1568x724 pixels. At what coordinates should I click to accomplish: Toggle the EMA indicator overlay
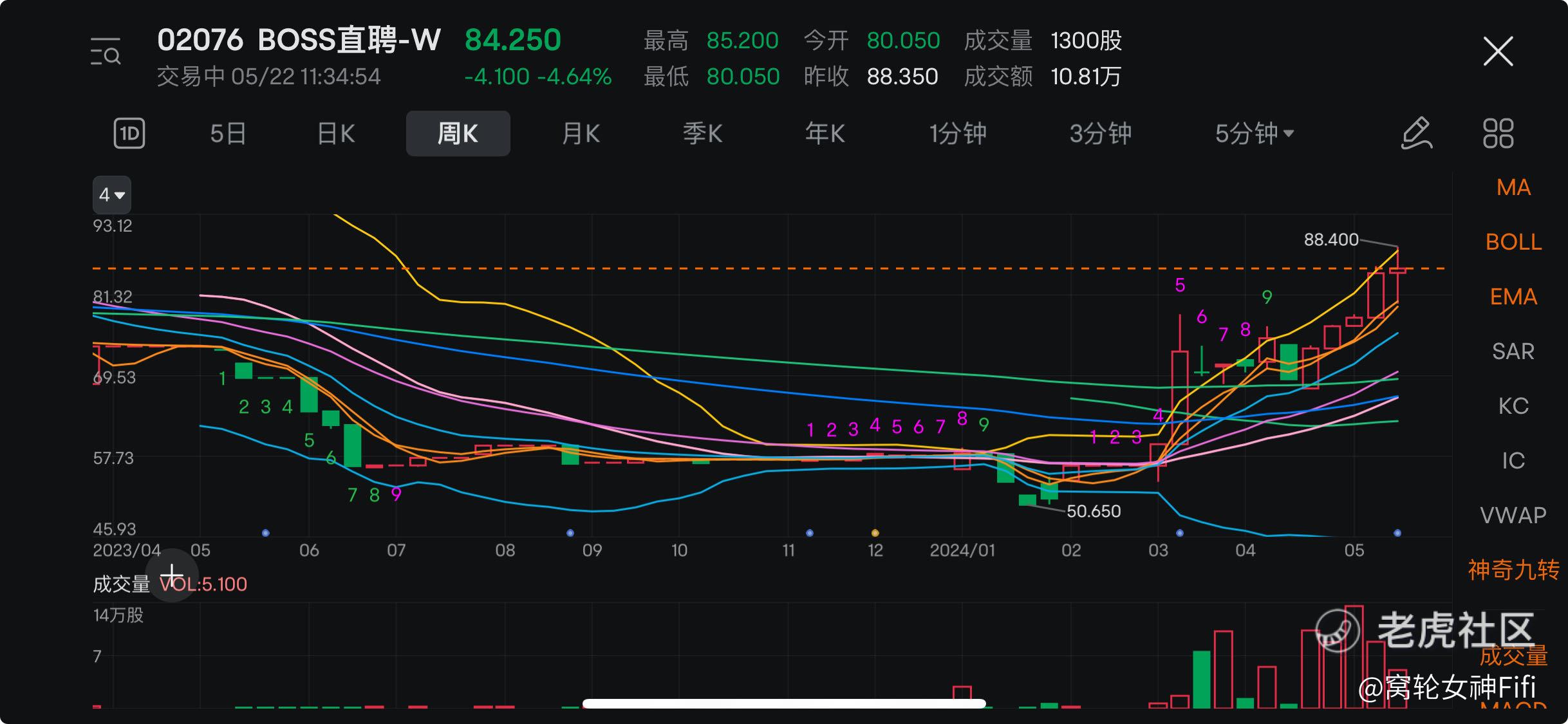1513,297
